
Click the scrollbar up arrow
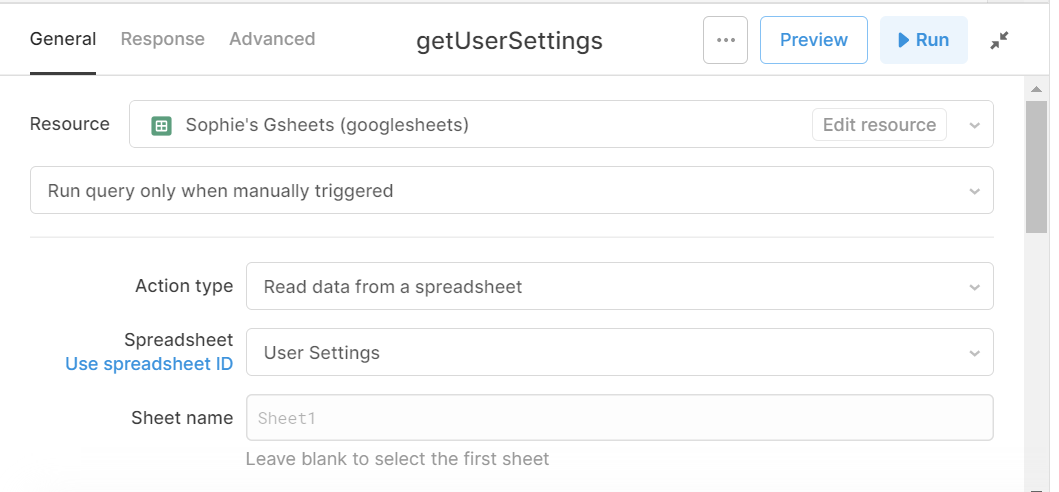(1036, 89)
